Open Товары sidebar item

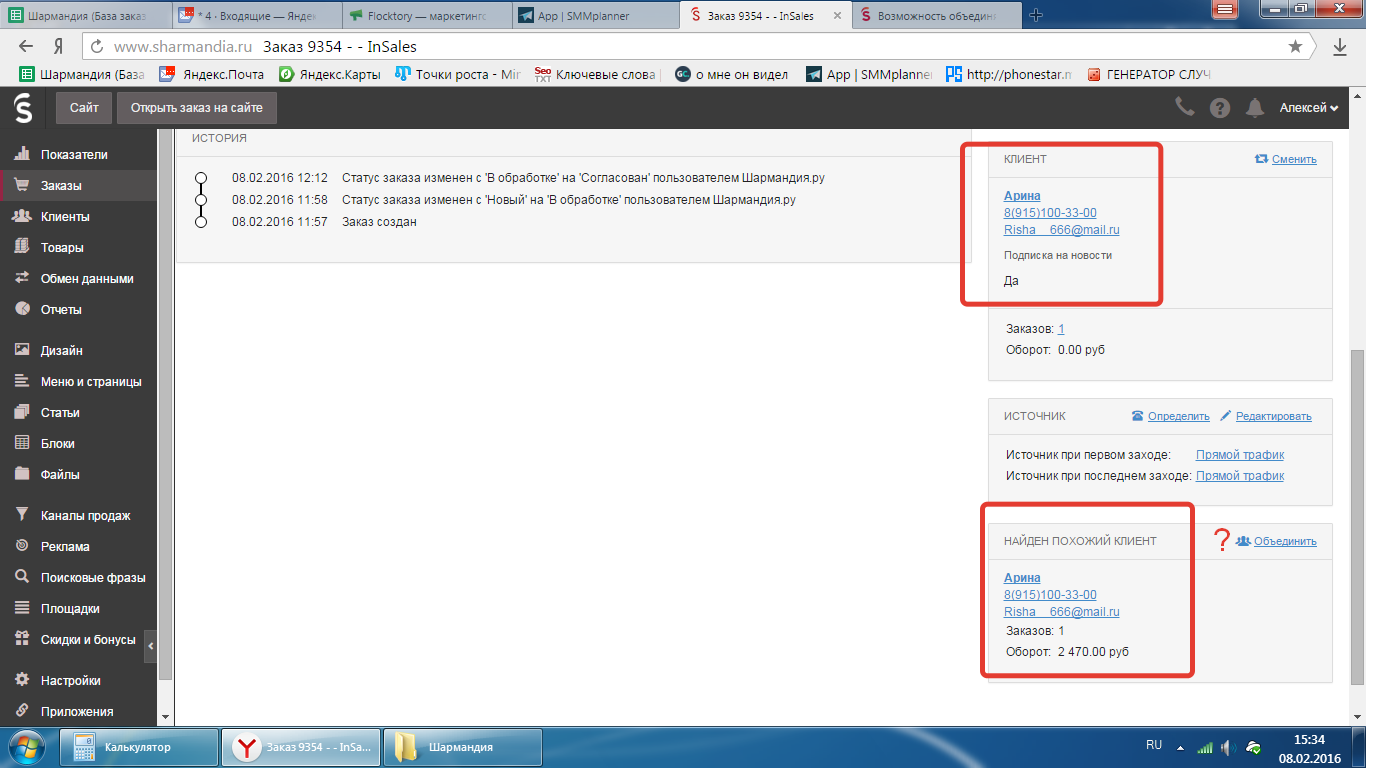tap(62, 248)
